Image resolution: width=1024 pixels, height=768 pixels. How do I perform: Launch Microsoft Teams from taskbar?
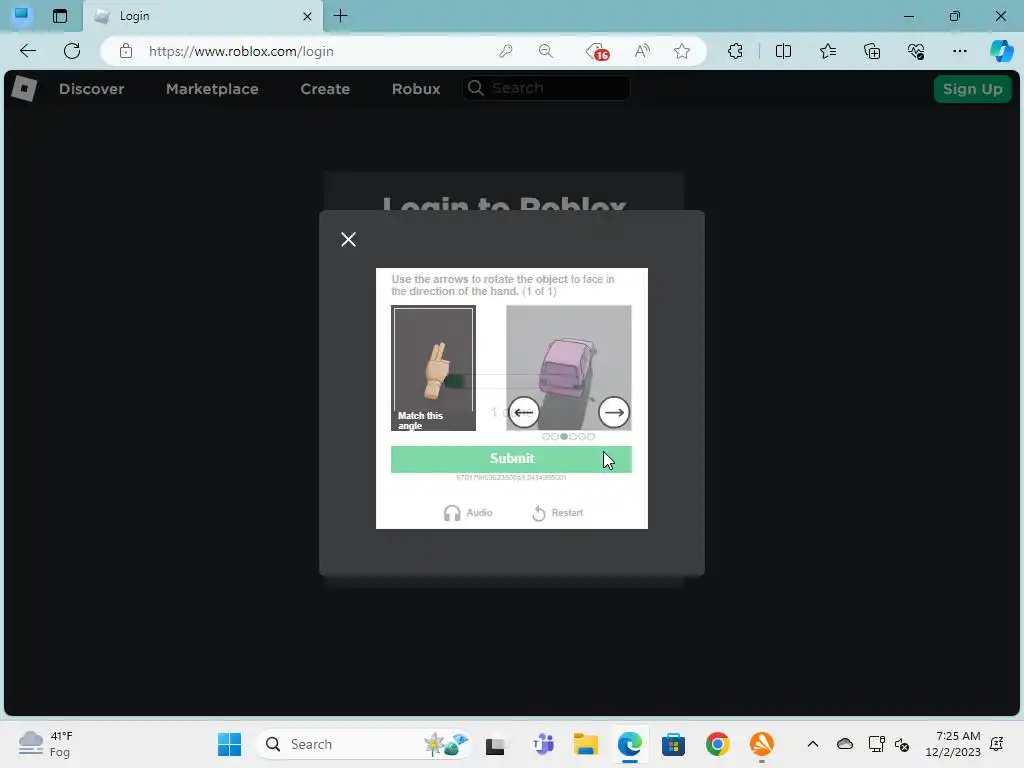543,744
